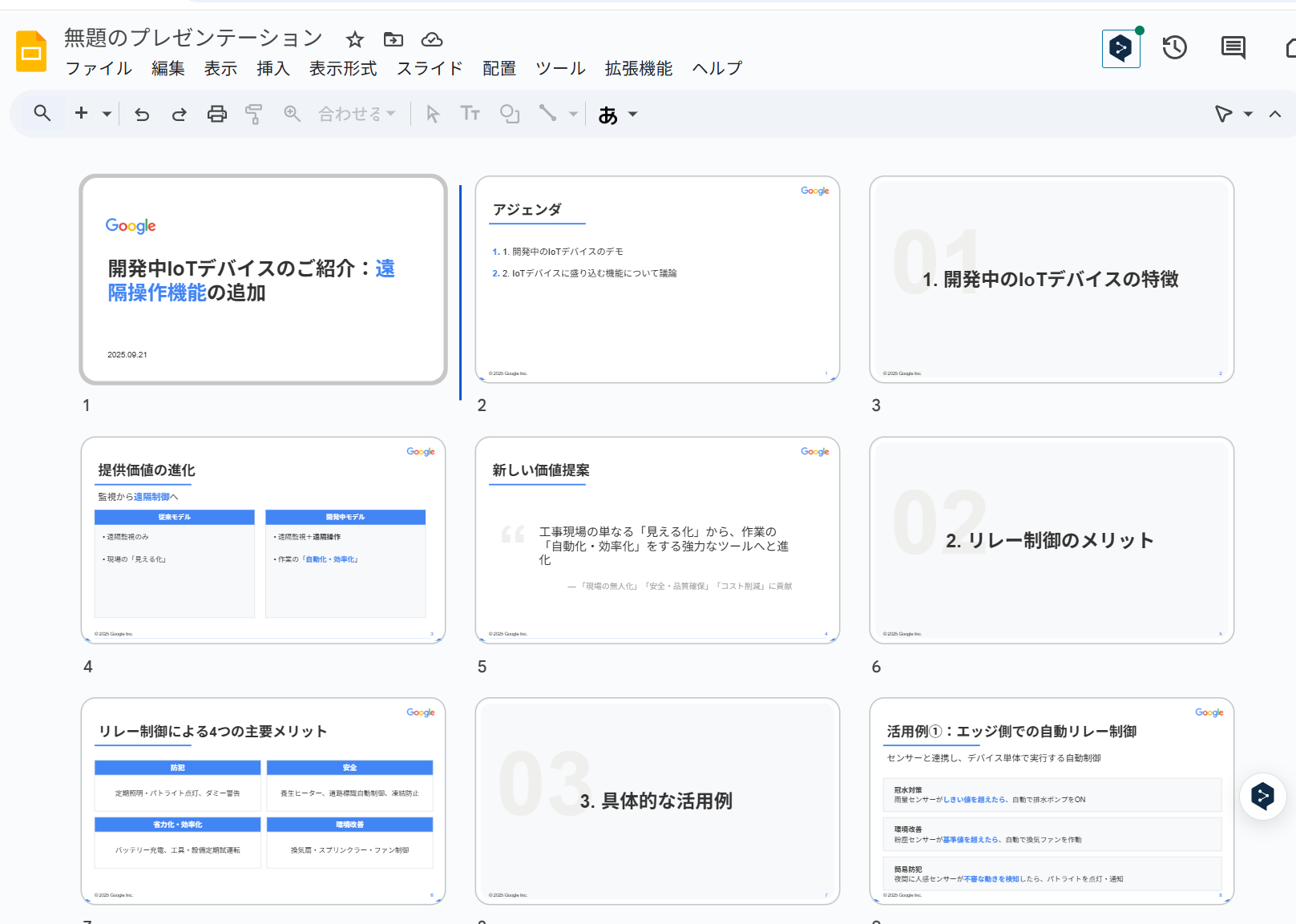The height and width of the screenshot is (924, 1296).
Task: Open the 挿入 menu
Action: [273, 68]
